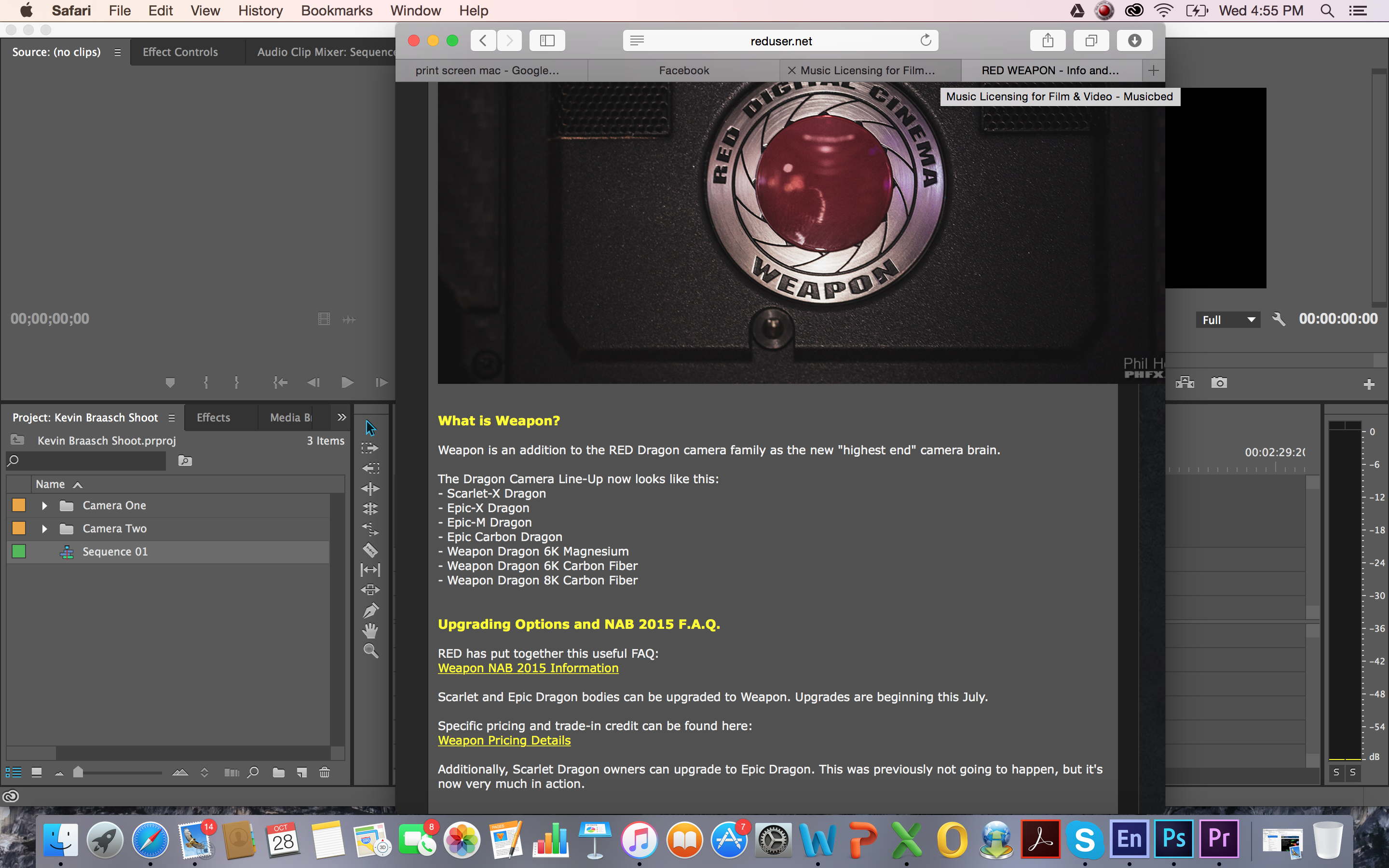Screen dimensions: 1389x868
Task: Show overflow panel tabs chevron
Action: [x=341, y=417]
